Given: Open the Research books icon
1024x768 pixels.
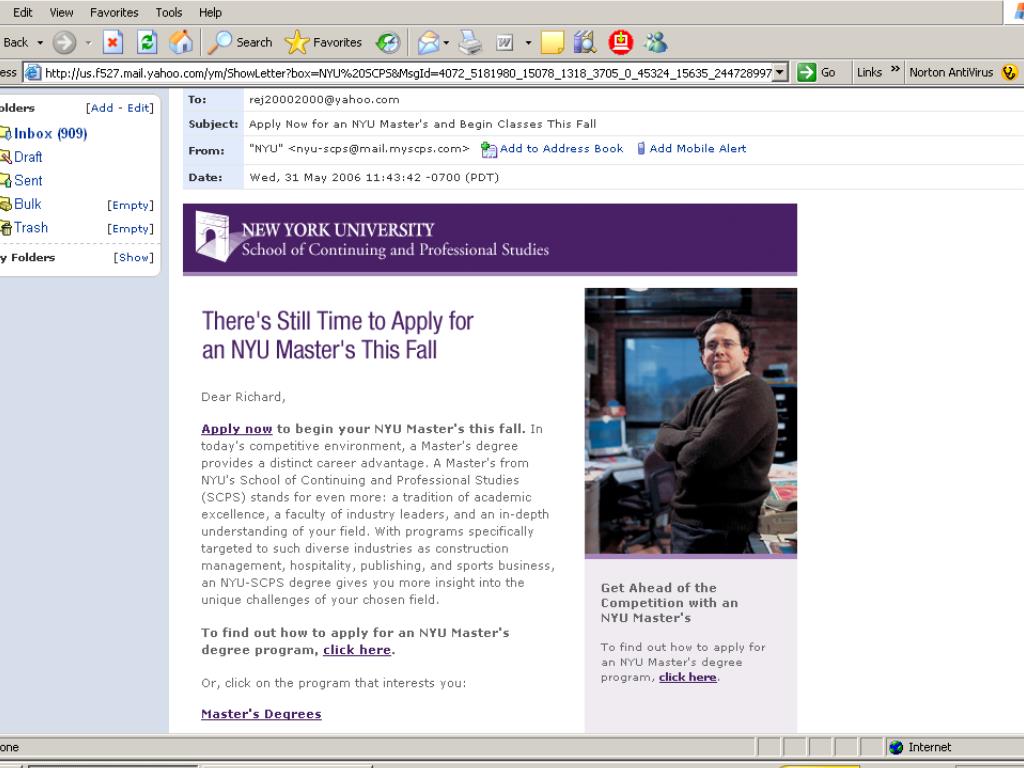Looking at the screenshot, I should (585, 43).
